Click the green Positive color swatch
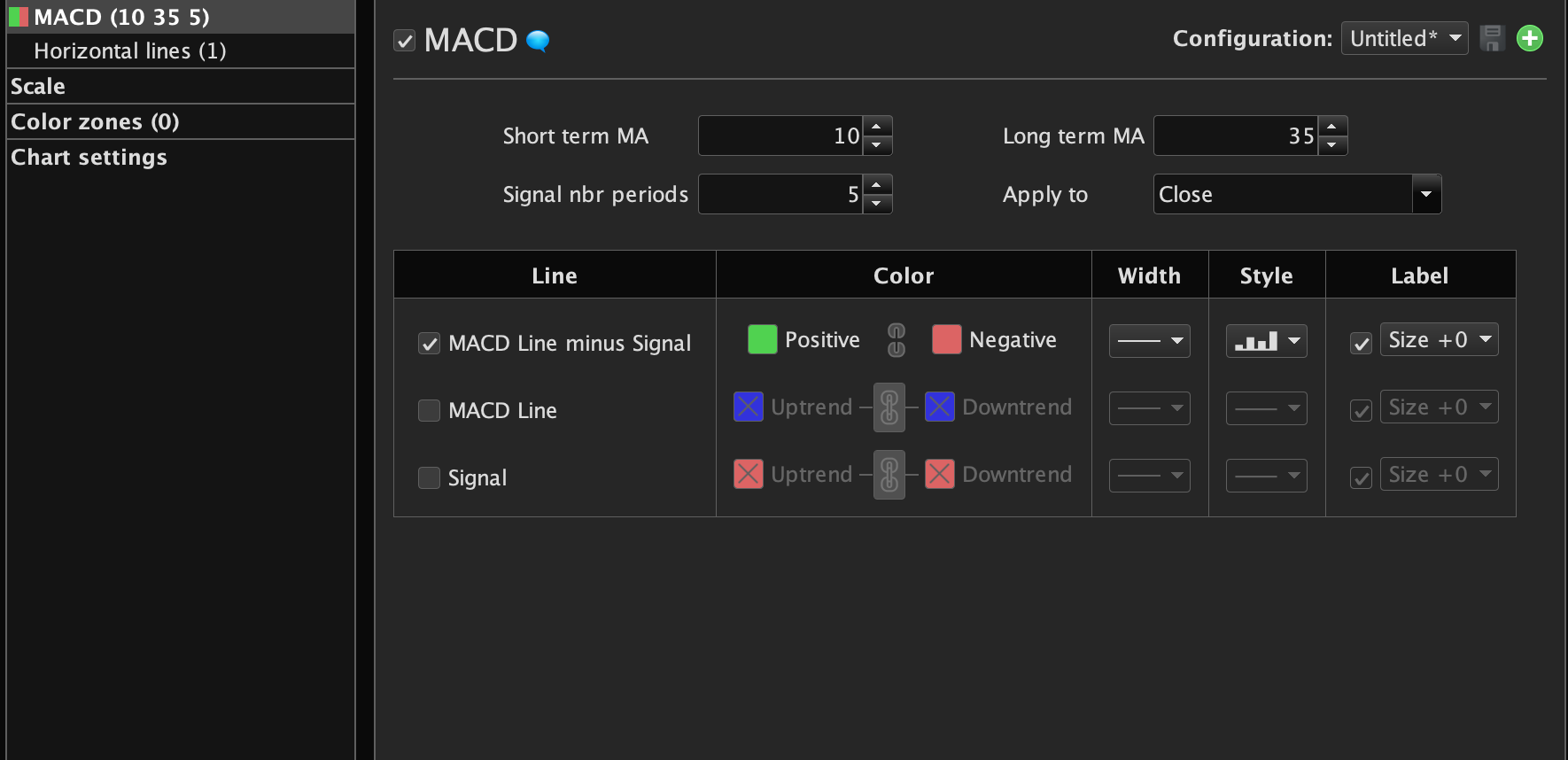1568x760 pixels. click(762, 340)
